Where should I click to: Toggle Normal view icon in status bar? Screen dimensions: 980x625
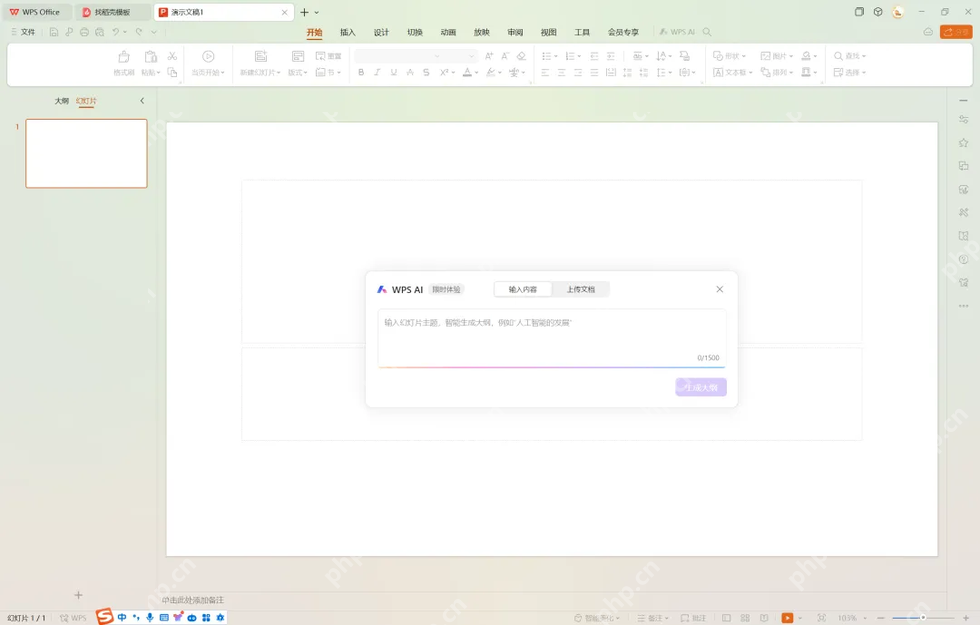pyautogui.click(x=726, y=618)
